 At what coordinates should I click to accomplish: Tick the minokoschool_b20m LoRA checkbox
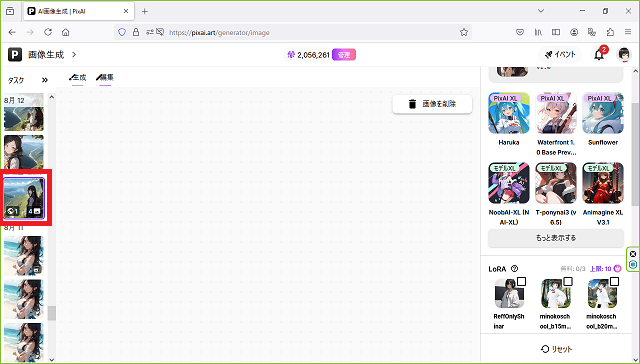pyautogui.click(x=614, y=282)
